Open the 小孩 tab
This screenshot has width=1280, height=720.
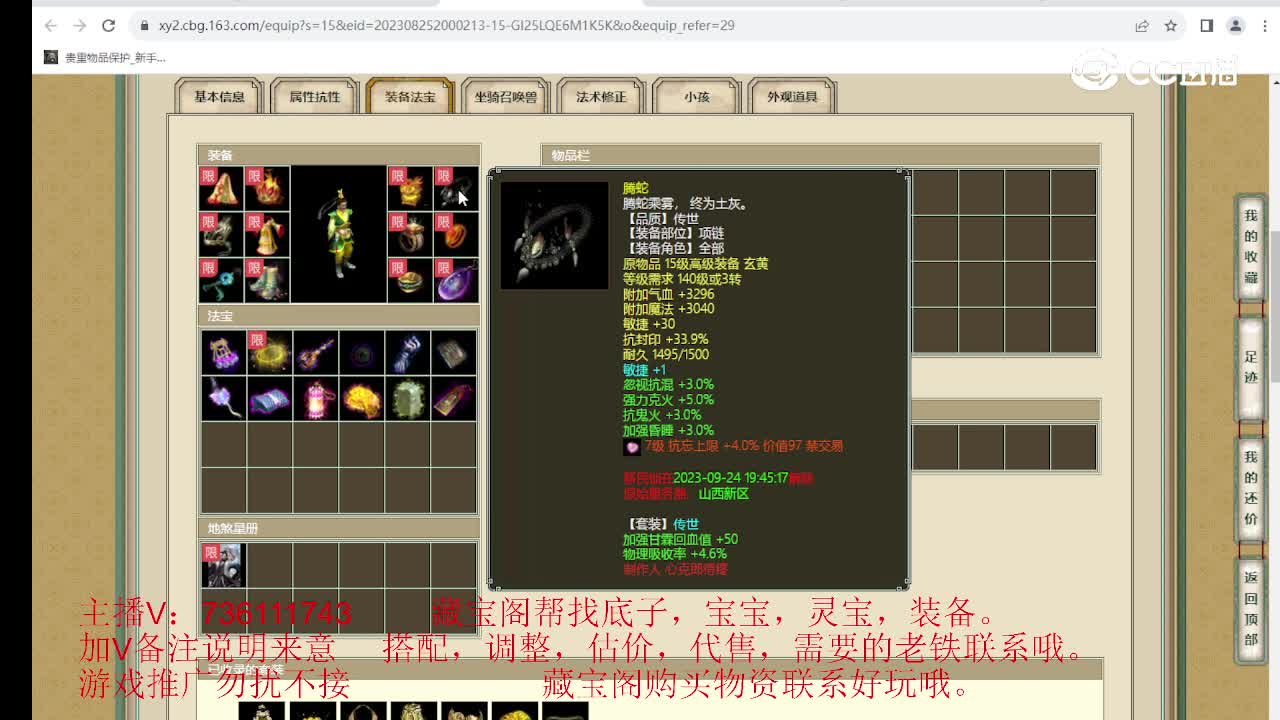pyautogui.click(x=697, y=97)
